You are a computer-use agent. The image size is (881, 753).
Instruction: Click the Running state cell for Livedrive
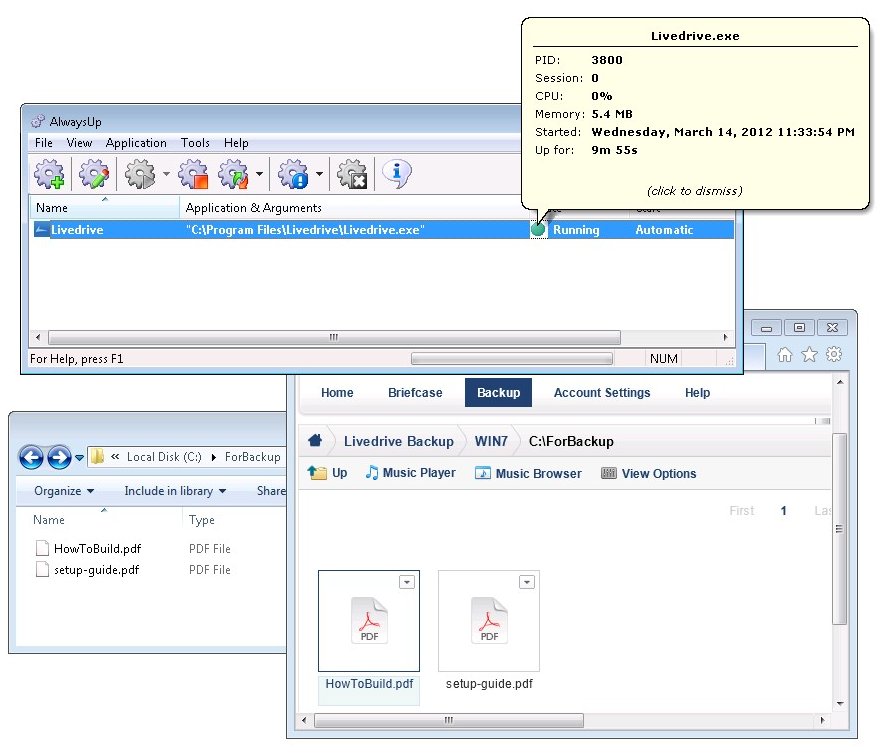[576, 230]
